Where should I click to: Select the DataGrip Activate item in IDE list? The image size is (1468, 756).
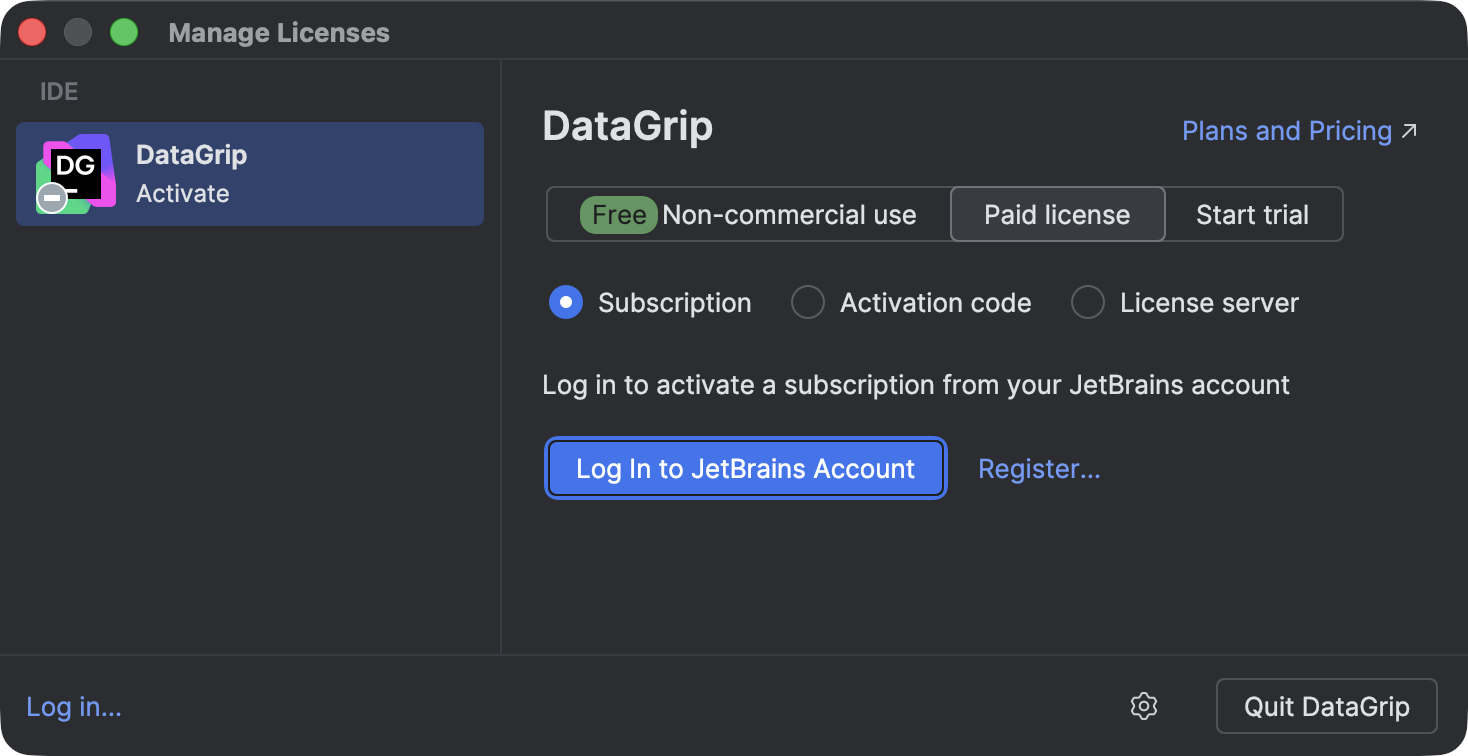pos(250,174)
